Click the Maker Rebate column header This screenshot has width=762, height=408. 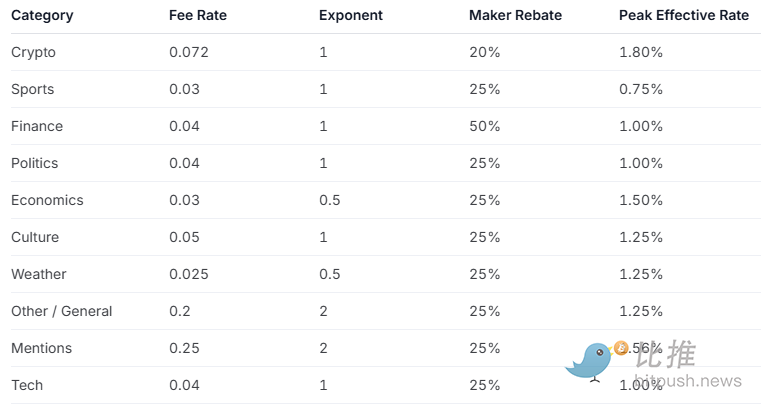click(x=516, y=16)
